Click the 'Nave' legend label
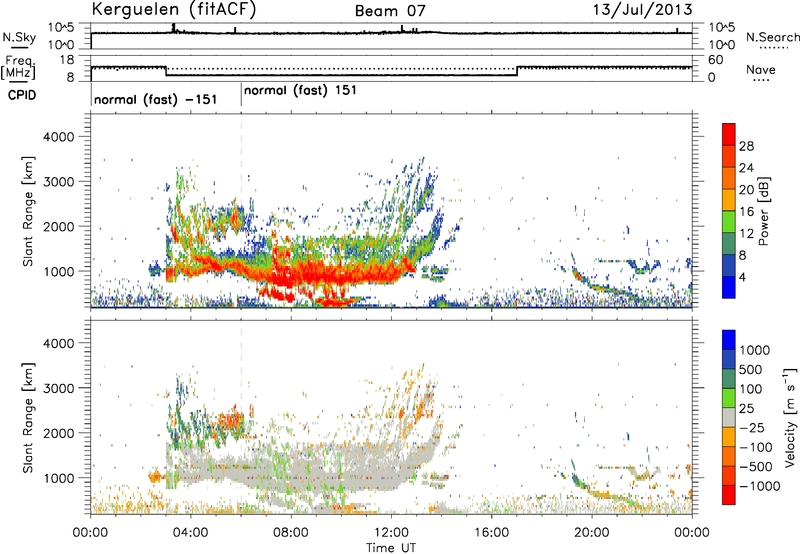 tap(761, 69)
